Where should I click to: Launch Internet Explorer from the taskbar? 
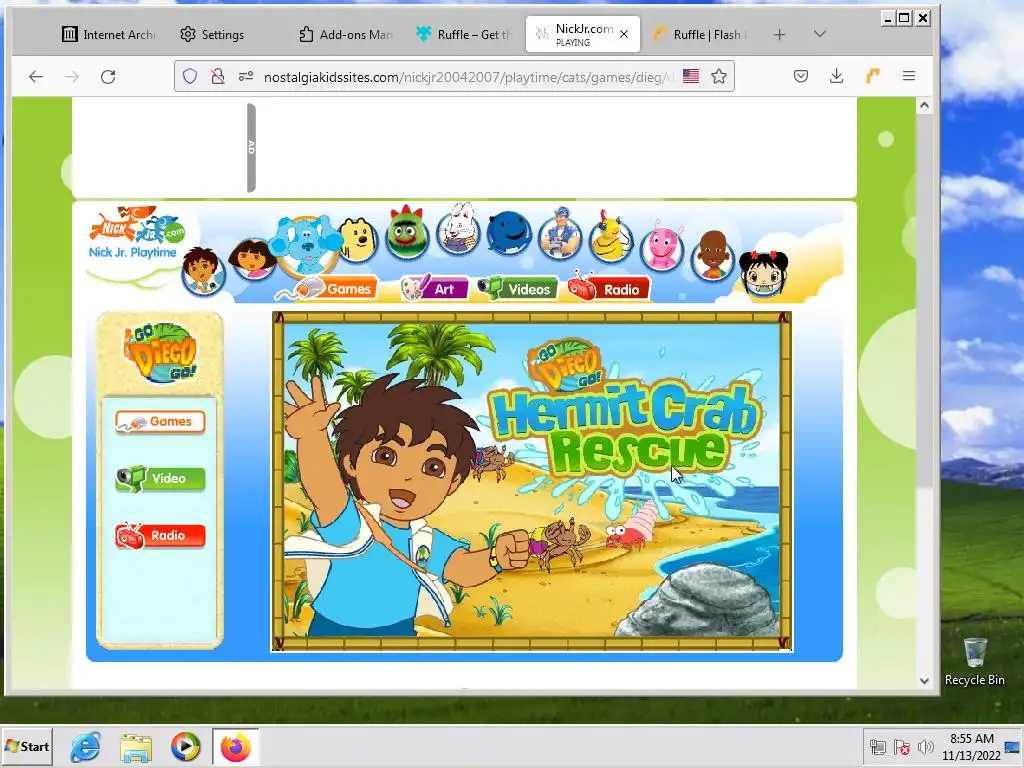tap(86, 747)
